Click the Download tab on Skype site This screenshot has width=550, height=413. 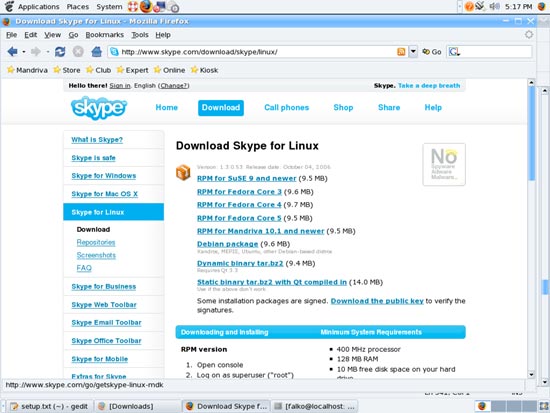tap(221, 108)
